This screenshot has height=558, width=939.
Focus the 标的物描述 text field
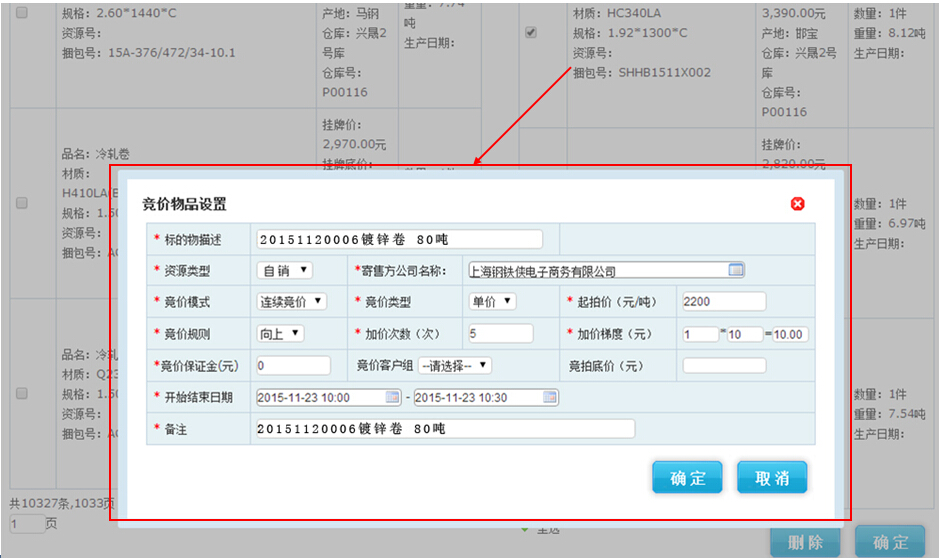click(399, 239)
